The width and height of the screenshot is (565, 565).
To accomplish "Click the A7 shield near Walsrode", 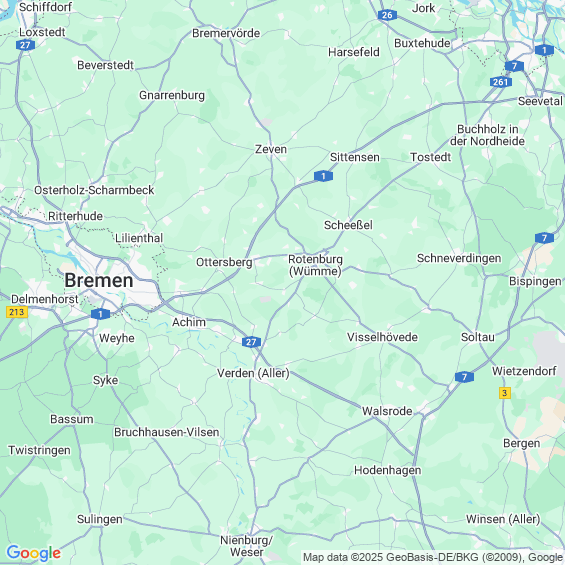I will tap(464, 377).
